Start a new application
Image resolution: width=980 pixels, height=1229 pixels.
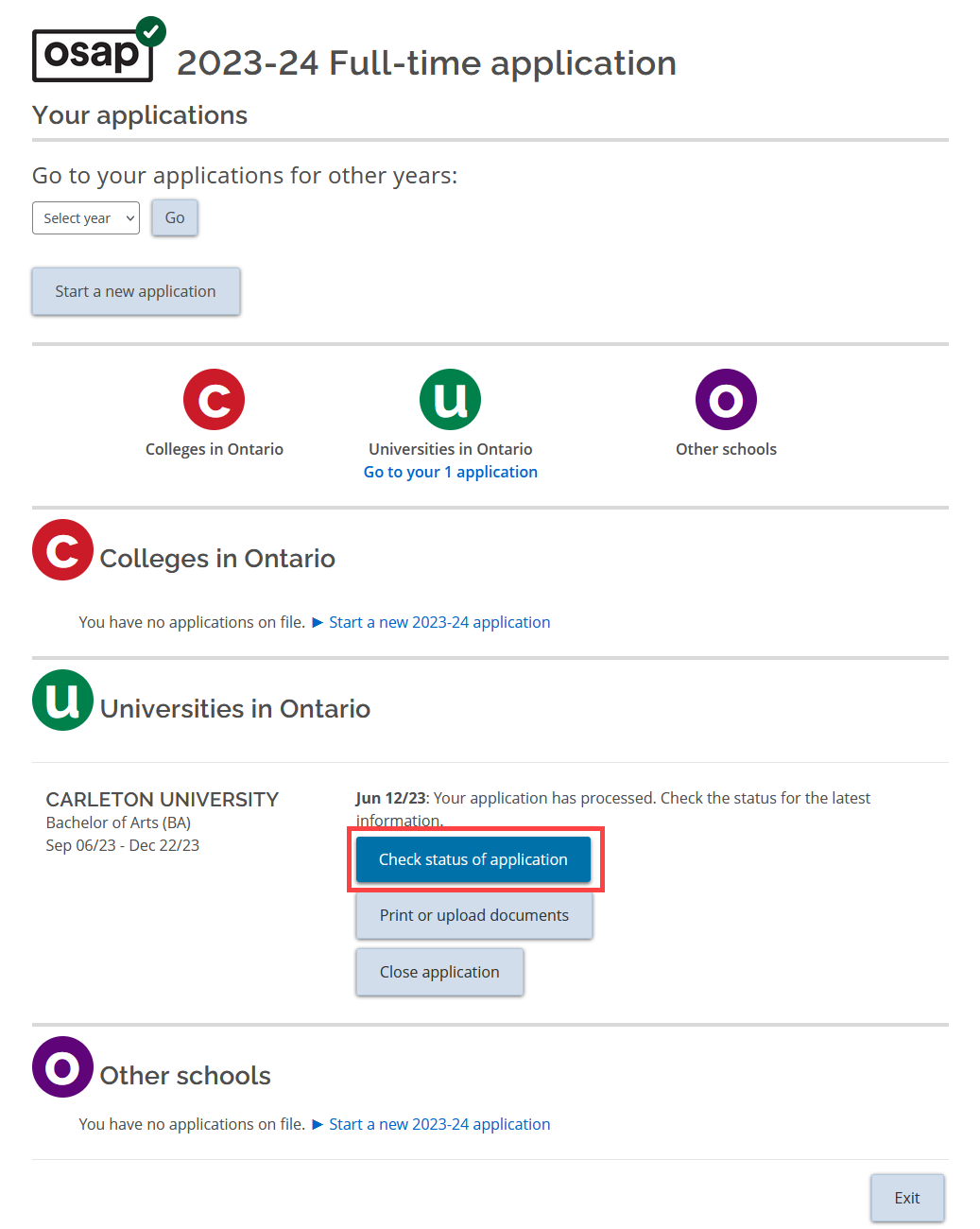click(x=135, y=291)
